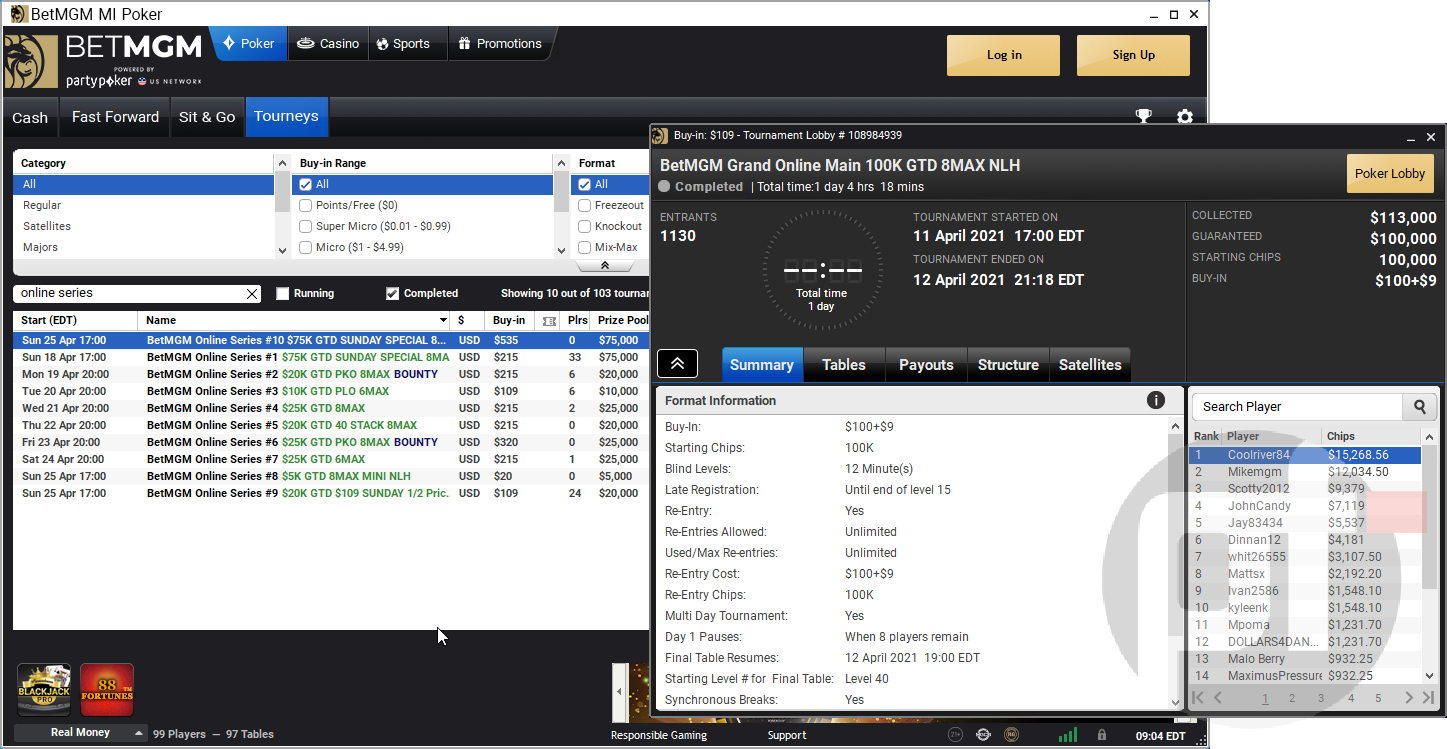This screenshot has height=749, width=1447.
Task: Check the Freezeout format option
Action: click(x=585, y=205)
